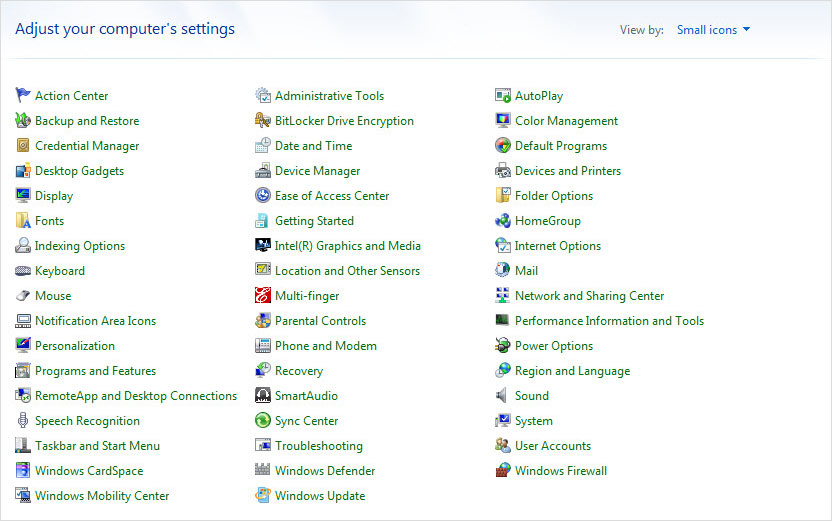Click the Administrative Tools gear icon
The image size is (832, 521).
[263, 95]
